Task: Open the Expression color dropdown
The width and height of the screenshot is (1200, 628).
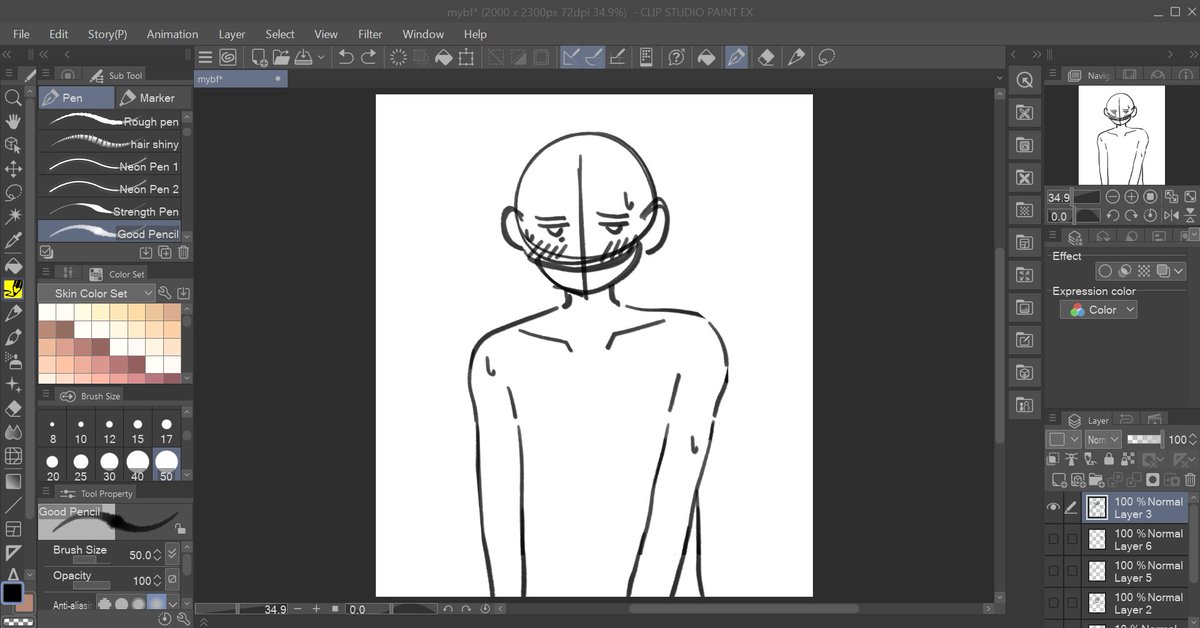Action: [x=1099, y=310]
